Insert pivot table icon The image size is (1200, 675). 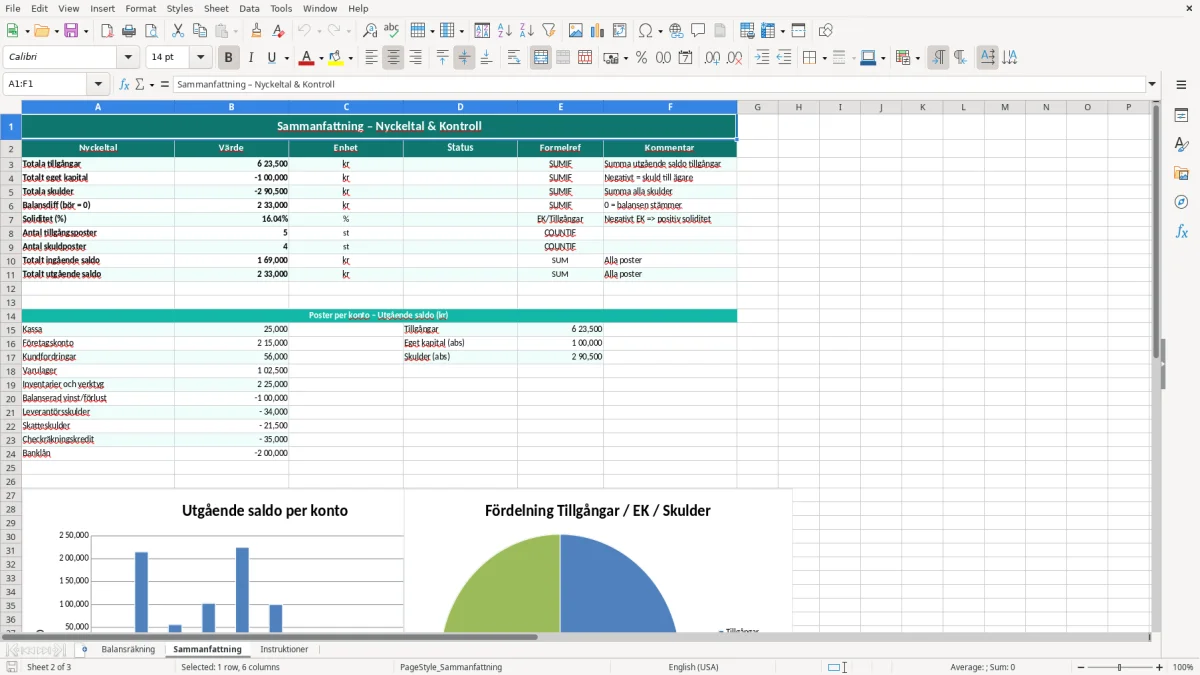[620, 31]
